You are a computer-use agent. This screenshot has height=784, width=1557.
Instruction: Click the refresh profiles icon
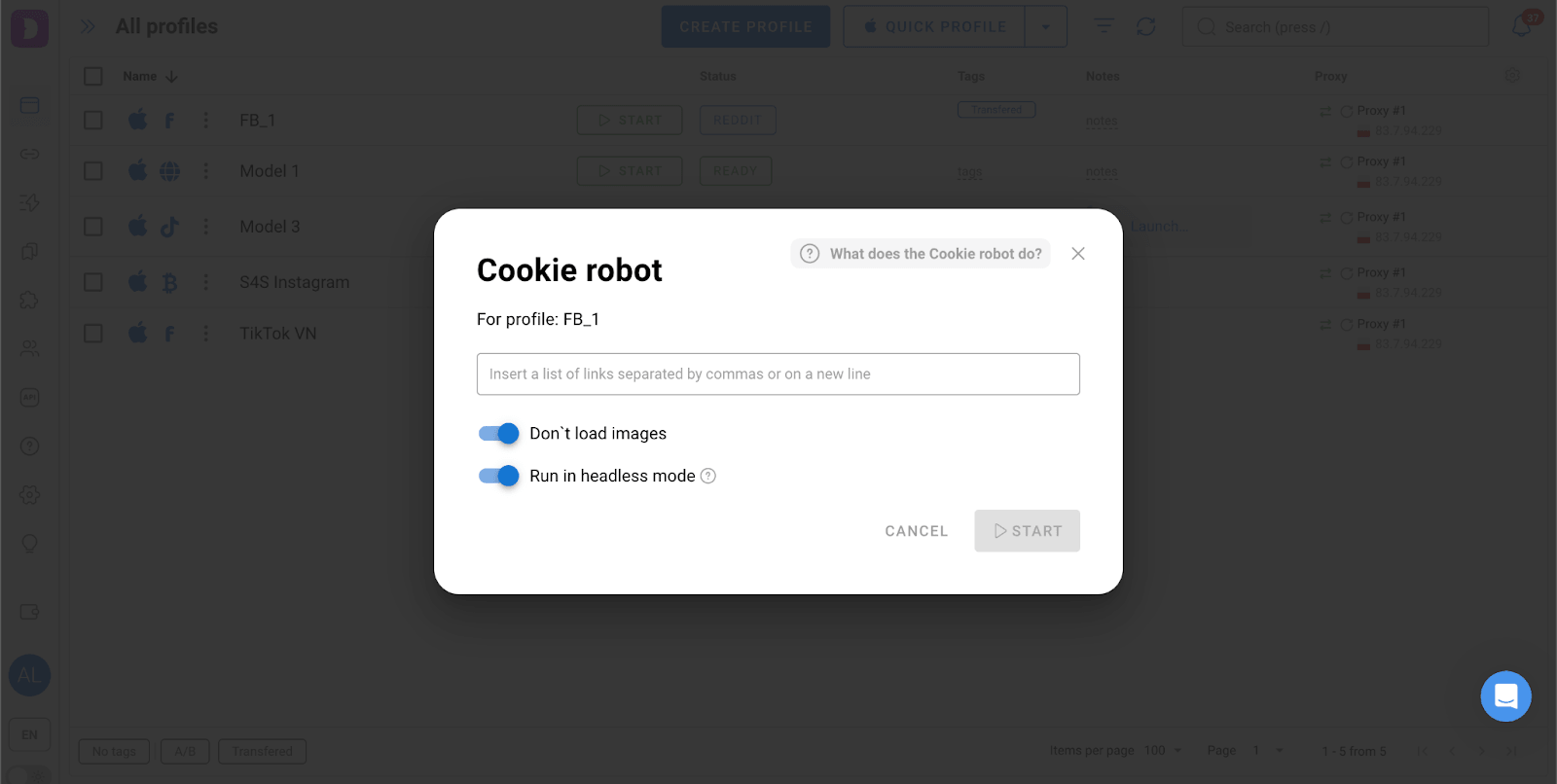(1146, 26)
